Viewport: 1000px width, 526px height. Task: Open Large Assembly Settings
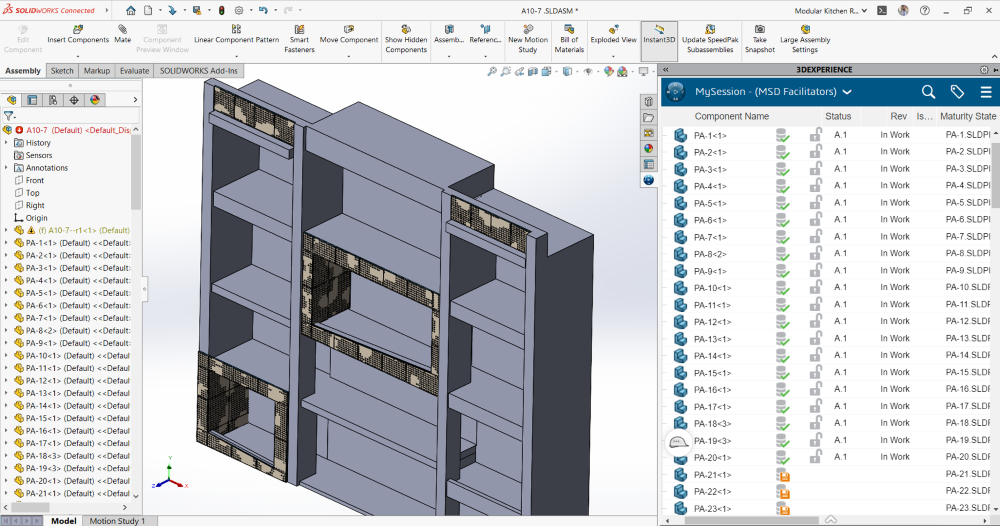[x=805, y=39]
